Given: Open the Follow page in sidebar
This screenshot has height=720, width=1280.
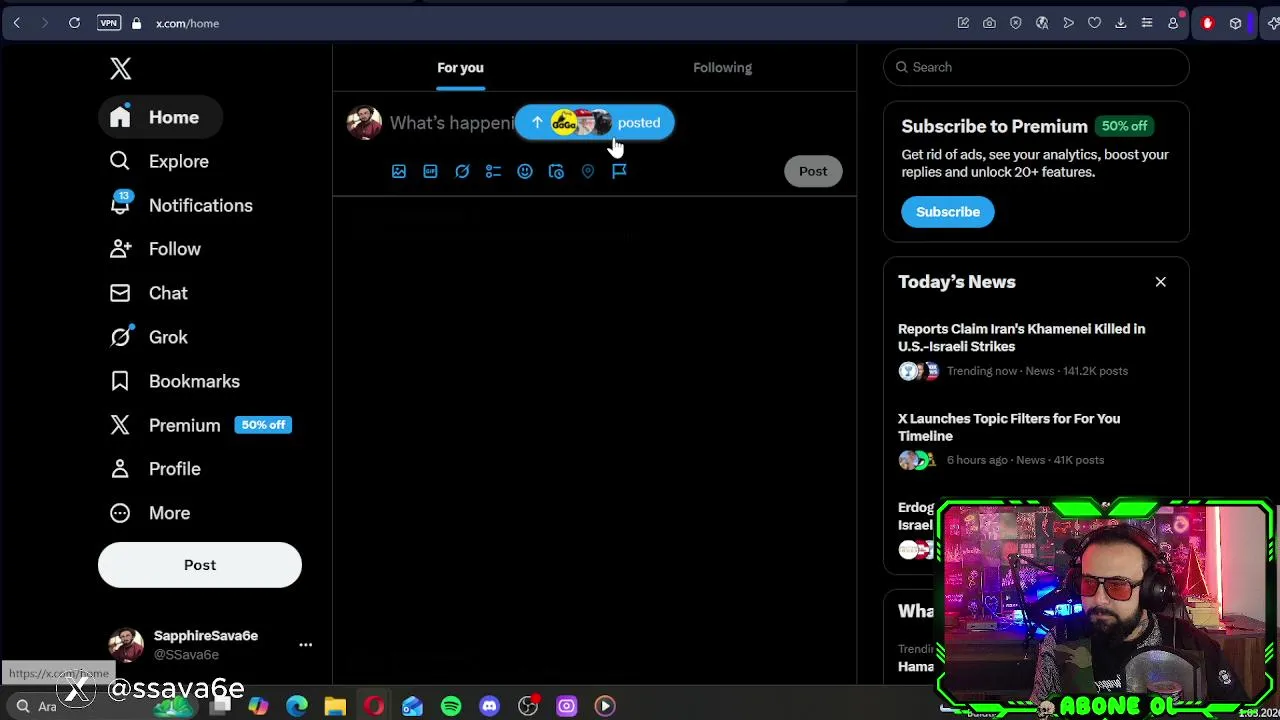Looking at the screenshot, I should (x=156, y=249).
